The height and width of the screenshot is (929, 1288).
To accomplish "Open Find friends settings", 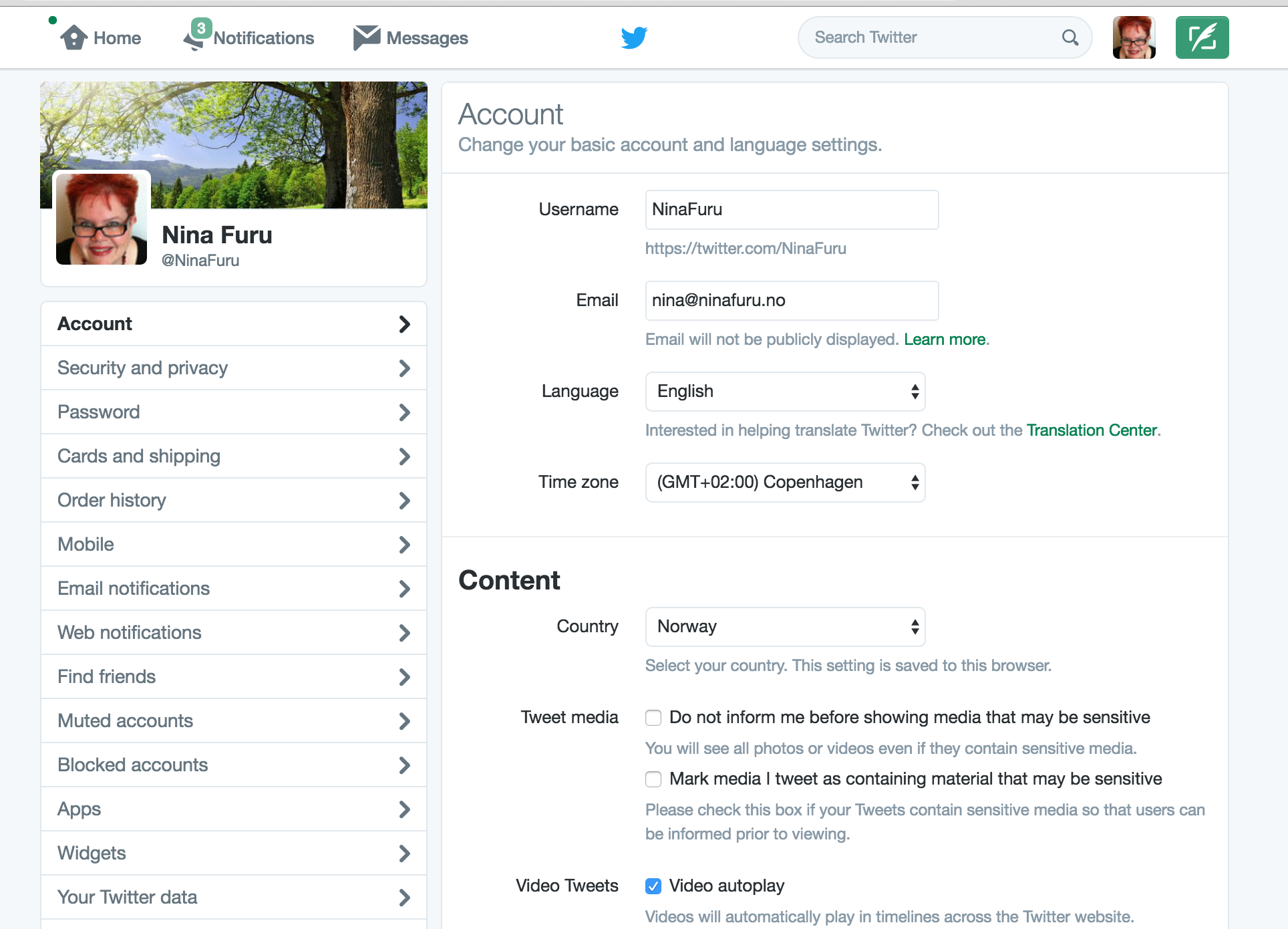I will [x=234, y=676].
